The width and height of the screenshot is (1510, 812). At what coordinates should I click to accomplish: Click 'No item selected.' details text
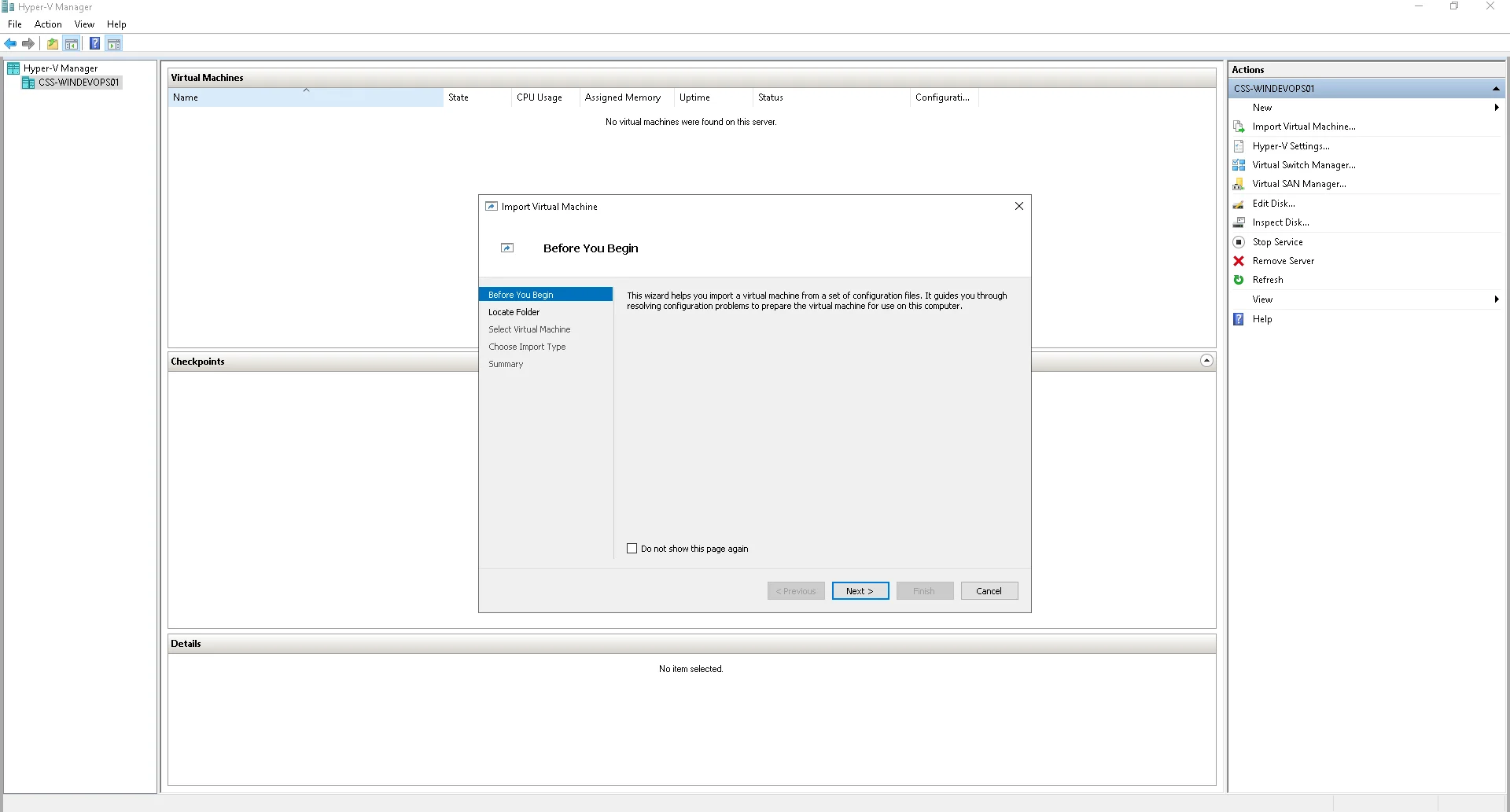pos(691,669)
